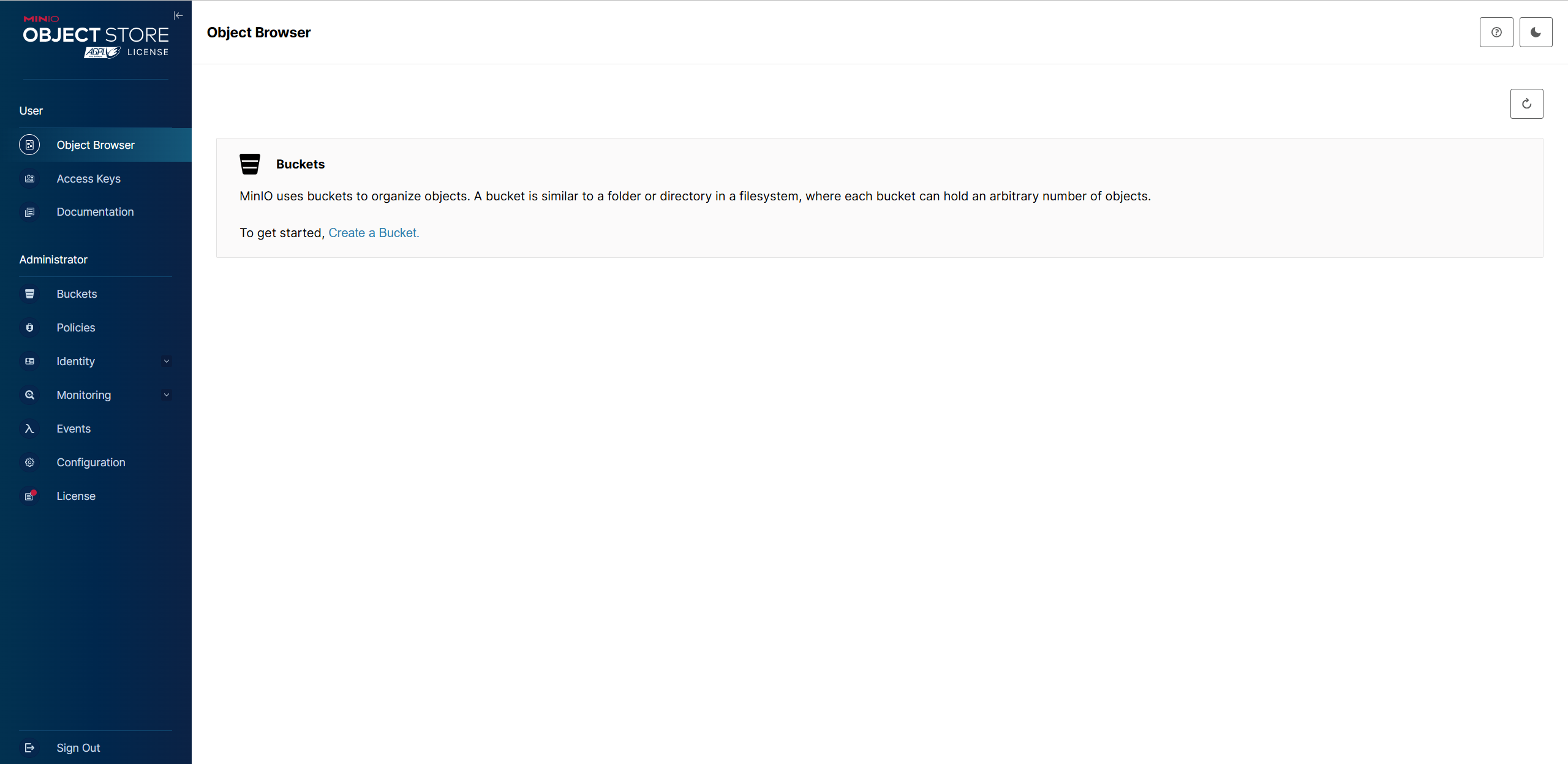Click the Documentation icon in sidebar
1568x764 pixels.
point(29,212)
